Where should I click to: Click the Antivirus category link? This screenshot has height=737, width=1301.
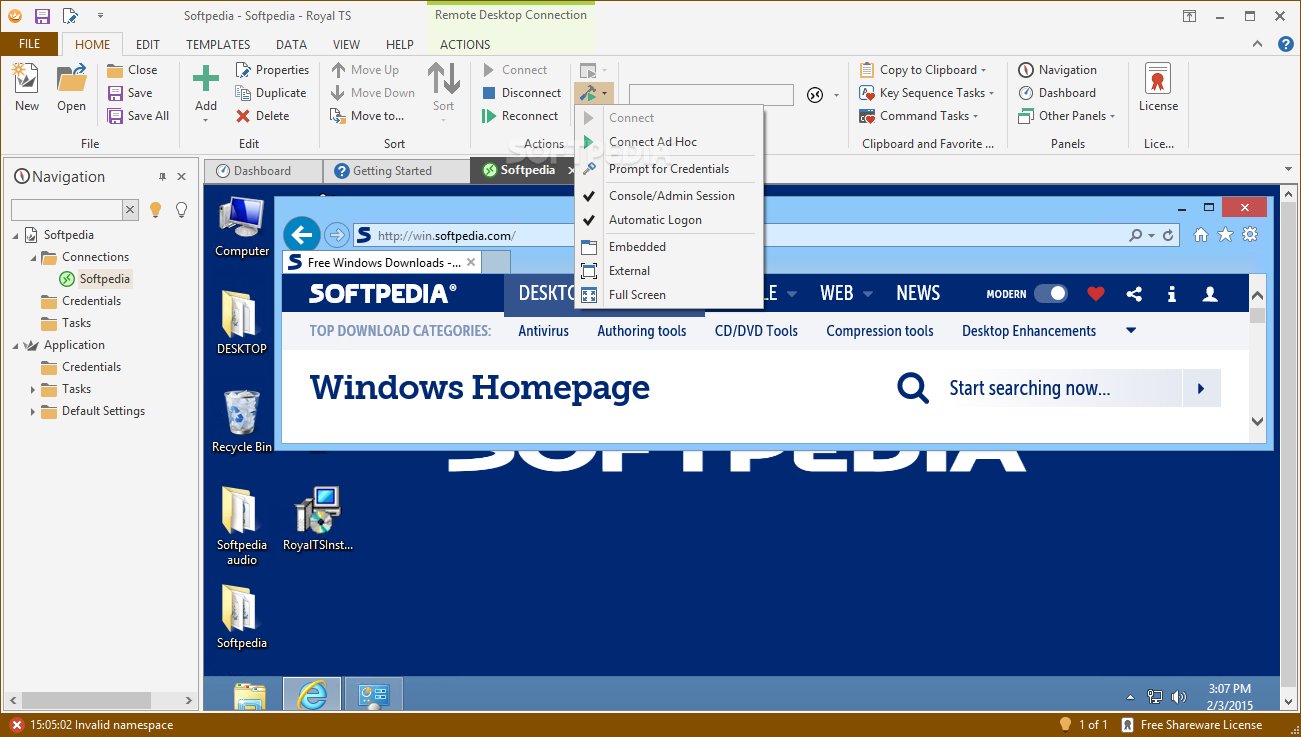[543, 331]
